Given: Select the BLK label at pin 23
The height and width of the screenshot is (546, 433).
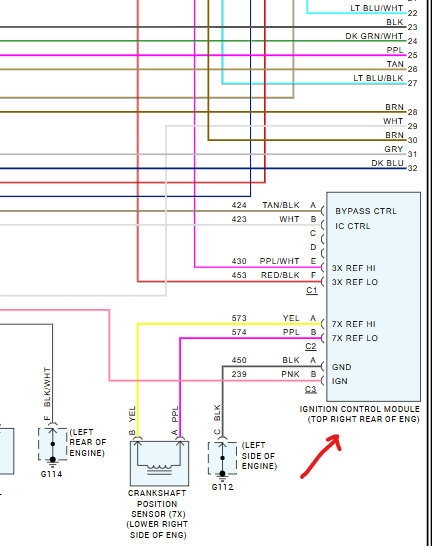Looking at the screenshot, I should 395,22.
